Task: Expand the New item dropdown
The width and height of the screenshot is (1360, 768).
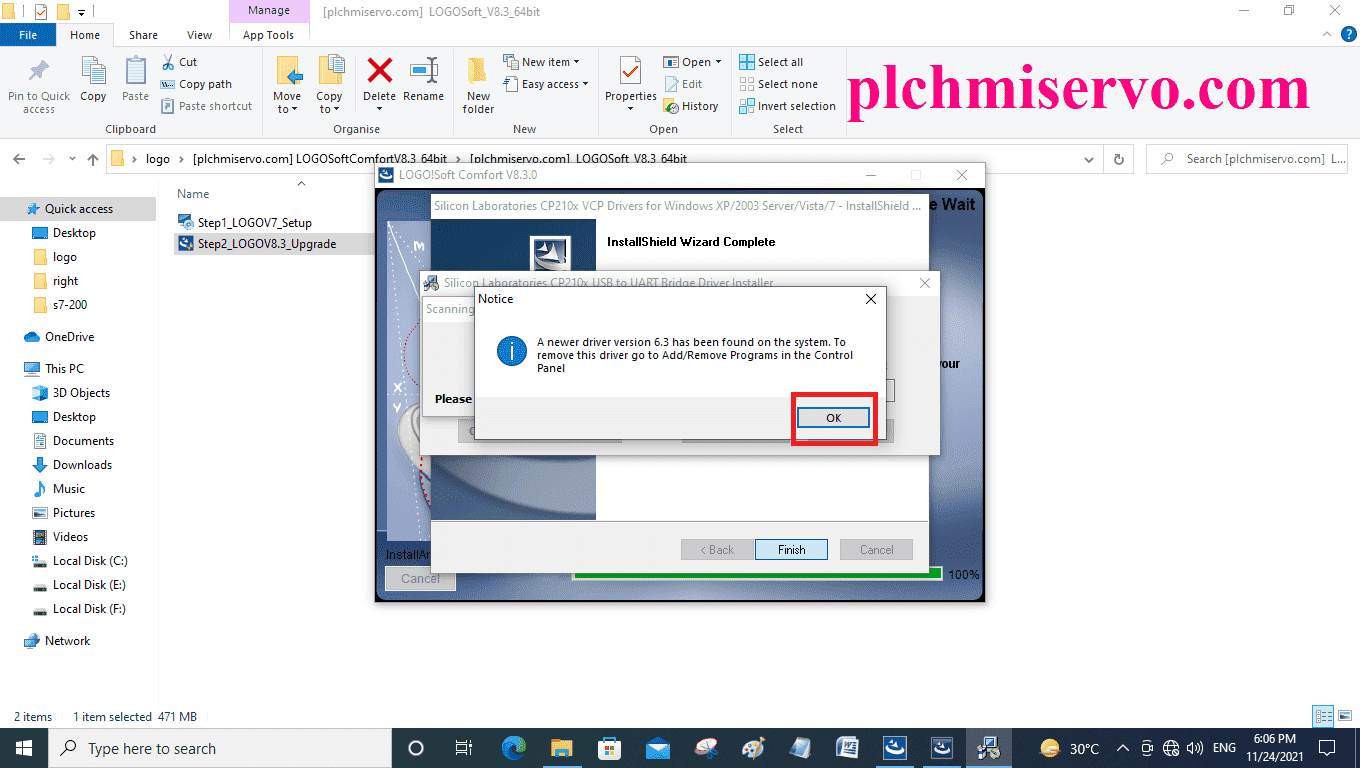Action: pyautogui.click(x=541, y=62)
